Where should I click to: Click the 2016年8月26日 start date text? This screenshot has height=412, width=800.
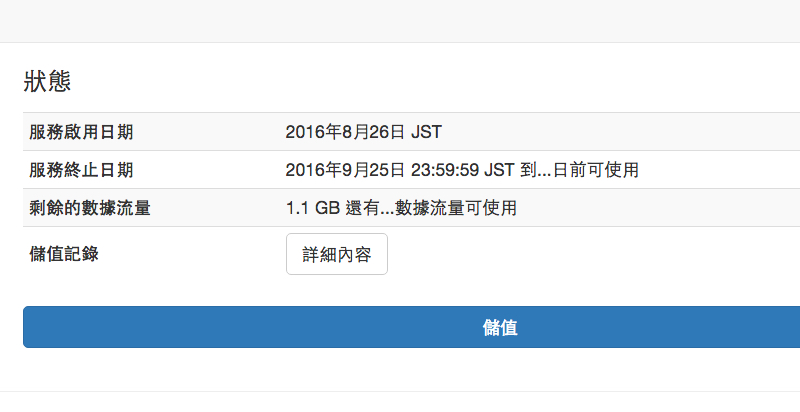point(346,132)
